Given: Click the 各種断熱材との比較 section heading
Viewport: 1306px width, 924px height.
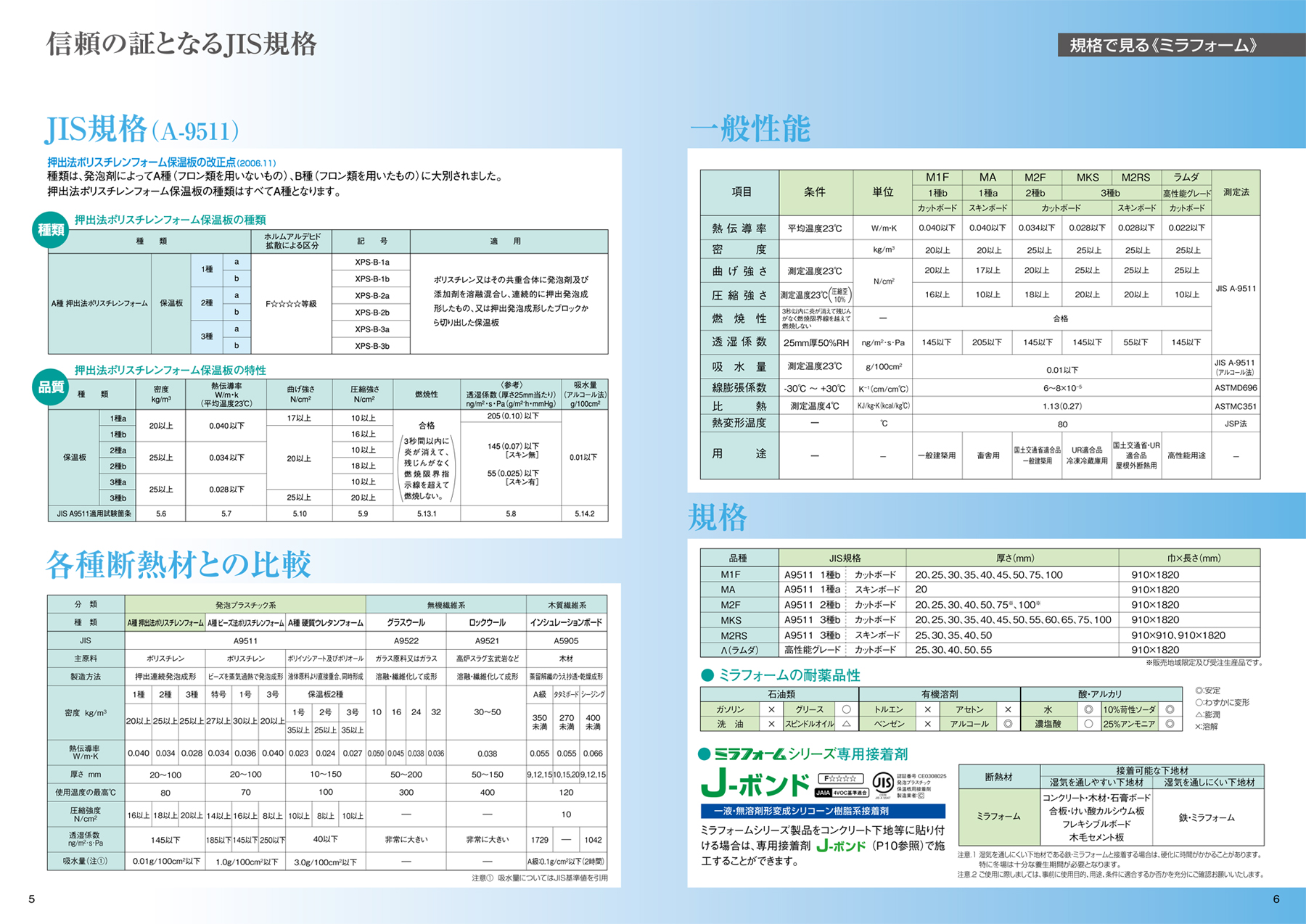Looking at the screenshot, I should coord(178,564).
